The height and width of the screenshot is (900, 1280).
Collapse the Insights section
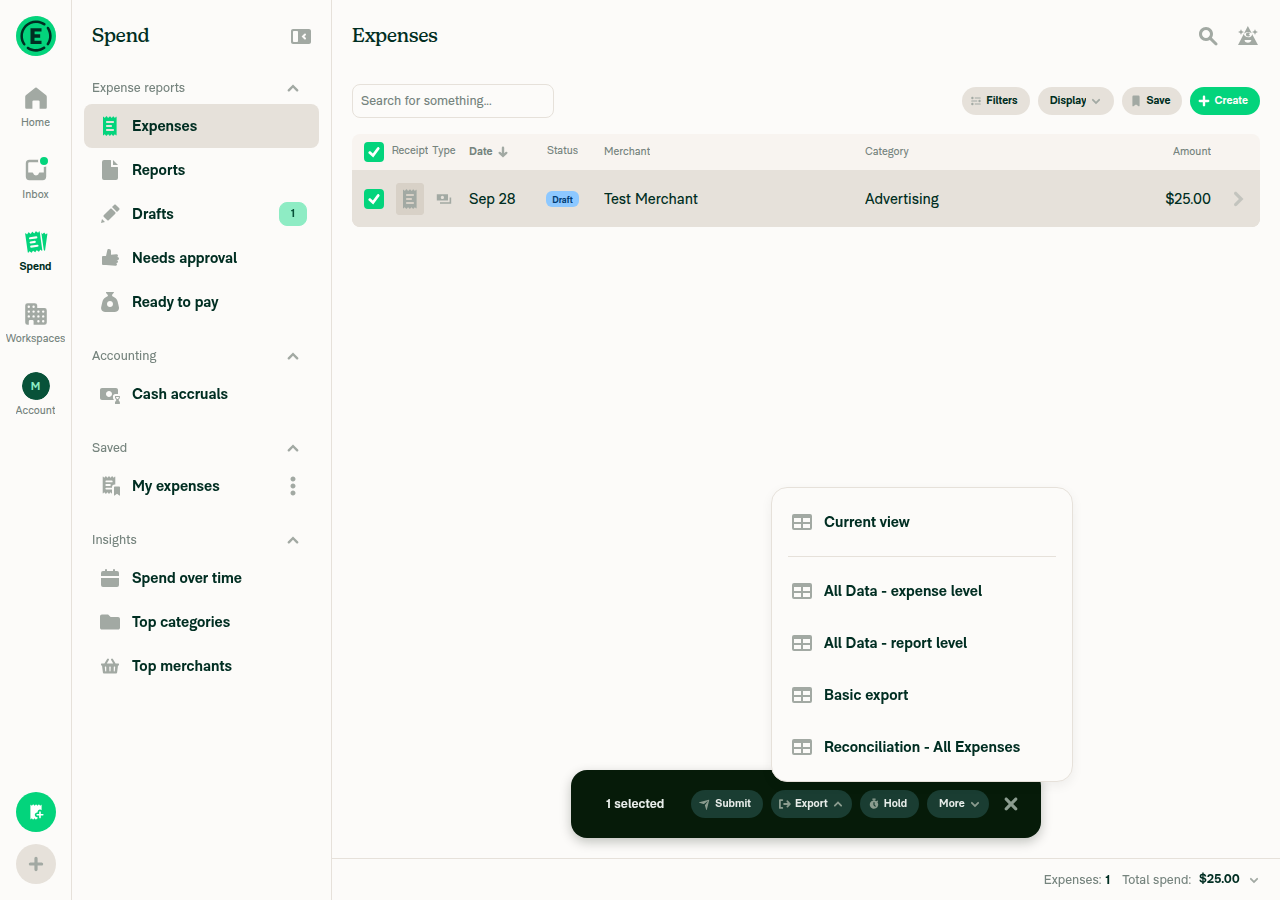point(293,540)
